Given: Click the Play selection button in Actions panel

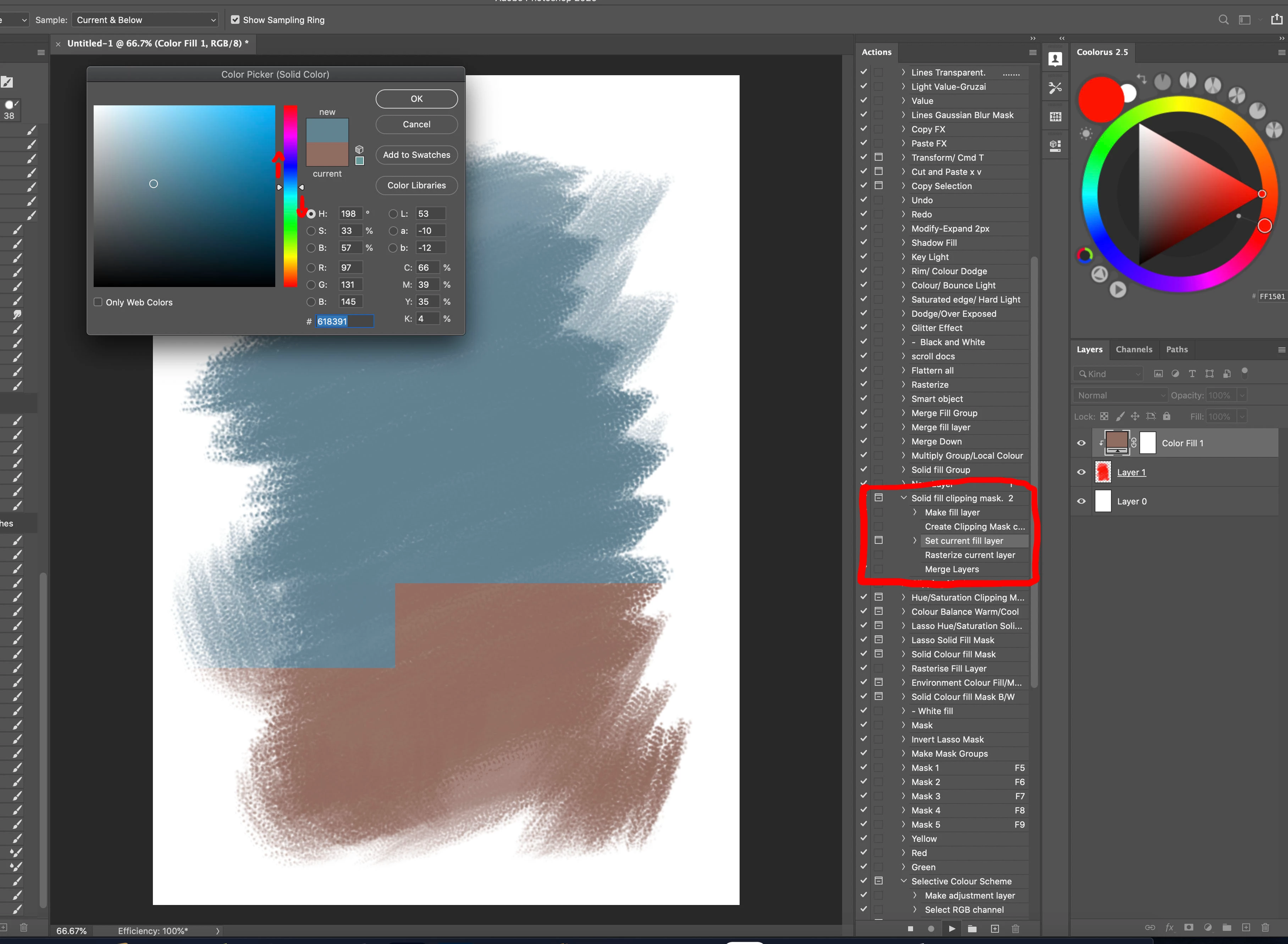Looking at the screenshot, I should (951, 929).
